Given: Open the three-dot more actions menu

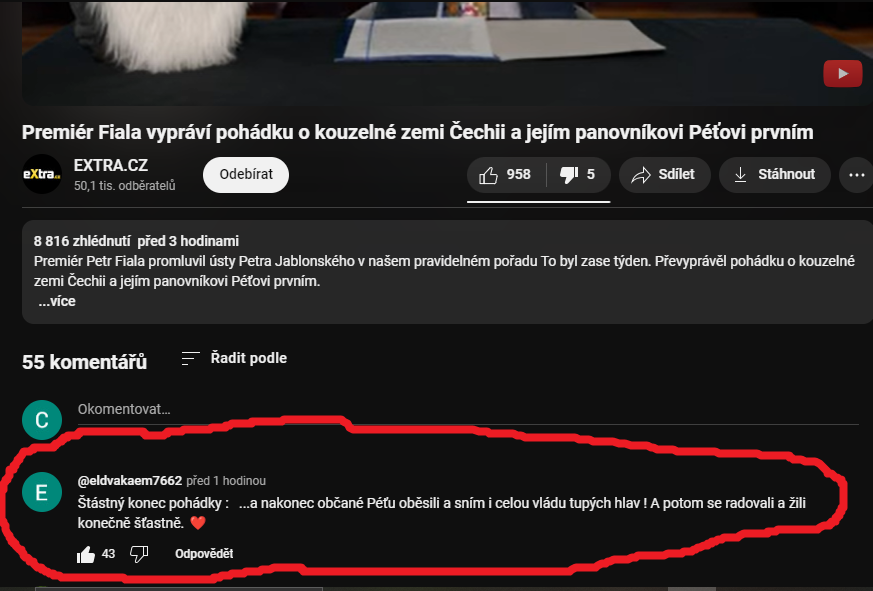Looking at the screenshot, I should 856,175.
